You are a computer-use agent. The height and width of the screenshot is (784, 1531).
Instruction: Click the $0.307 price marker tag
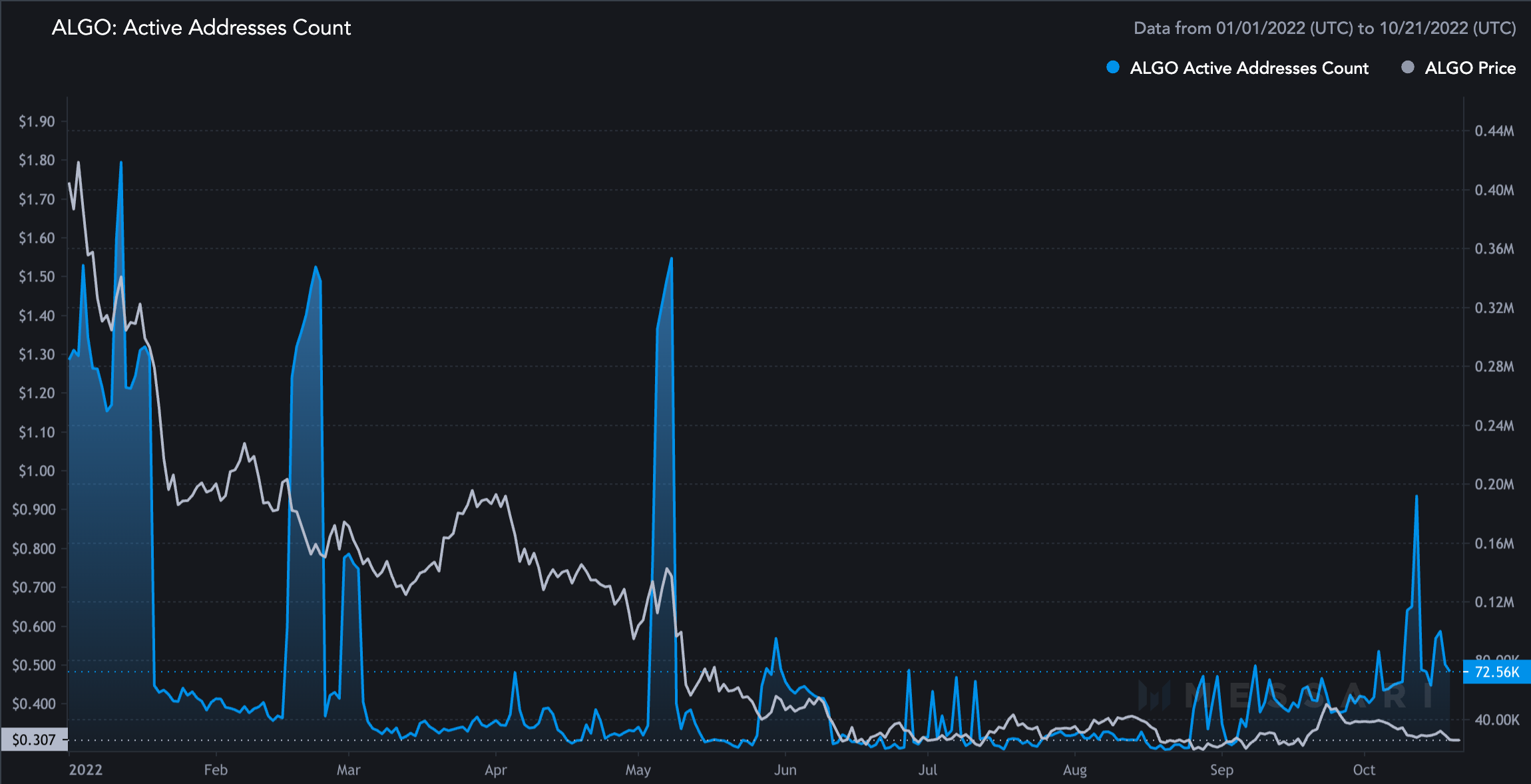34,739
